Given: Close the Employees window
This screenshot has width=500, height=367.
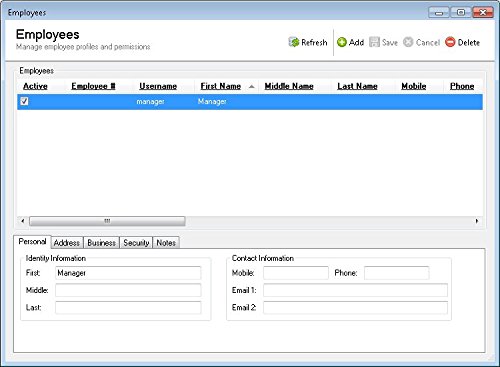Looking at the screenshot, I should tap(482, 13).
